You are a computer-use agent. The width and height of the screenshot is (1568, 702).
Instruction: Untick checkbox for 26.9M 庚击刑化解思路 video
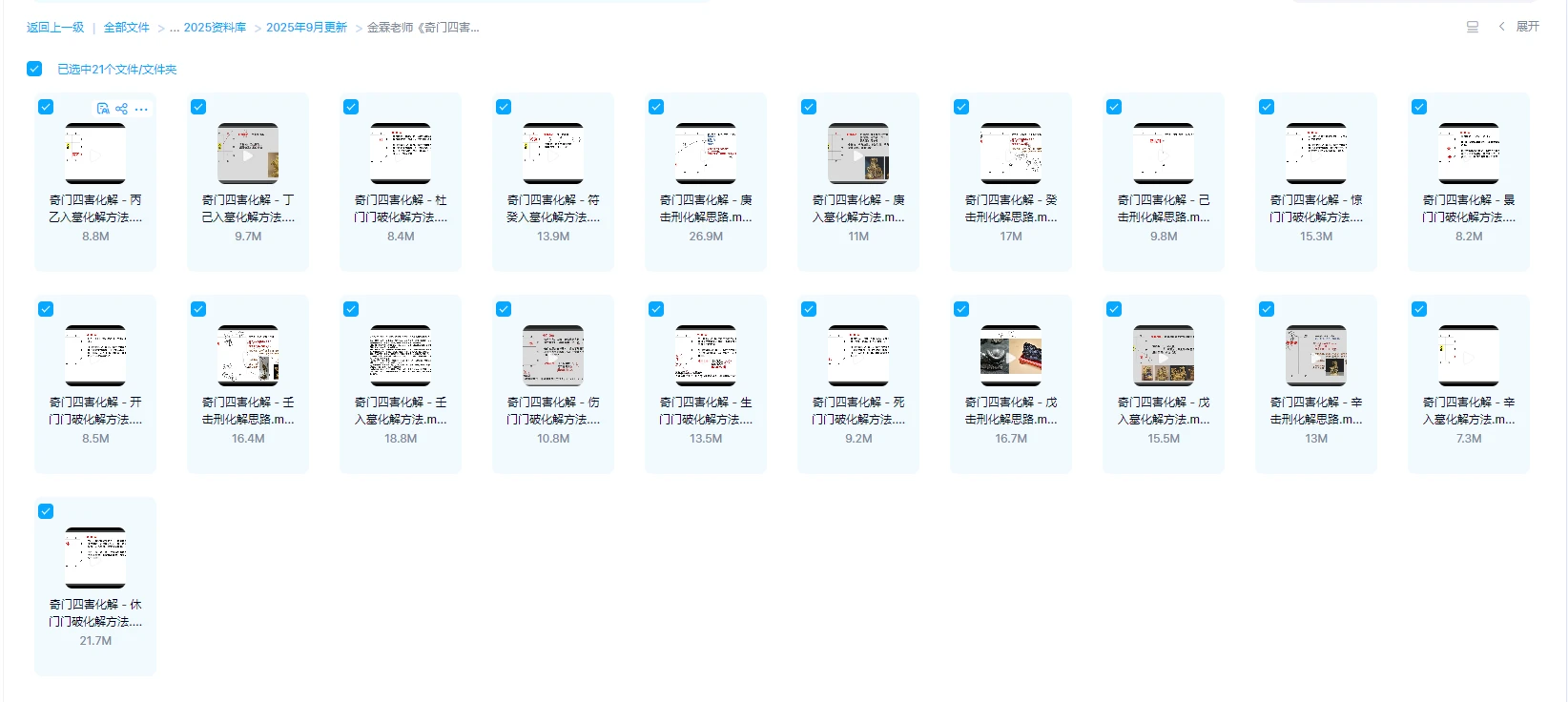click(x=656, y=107)
